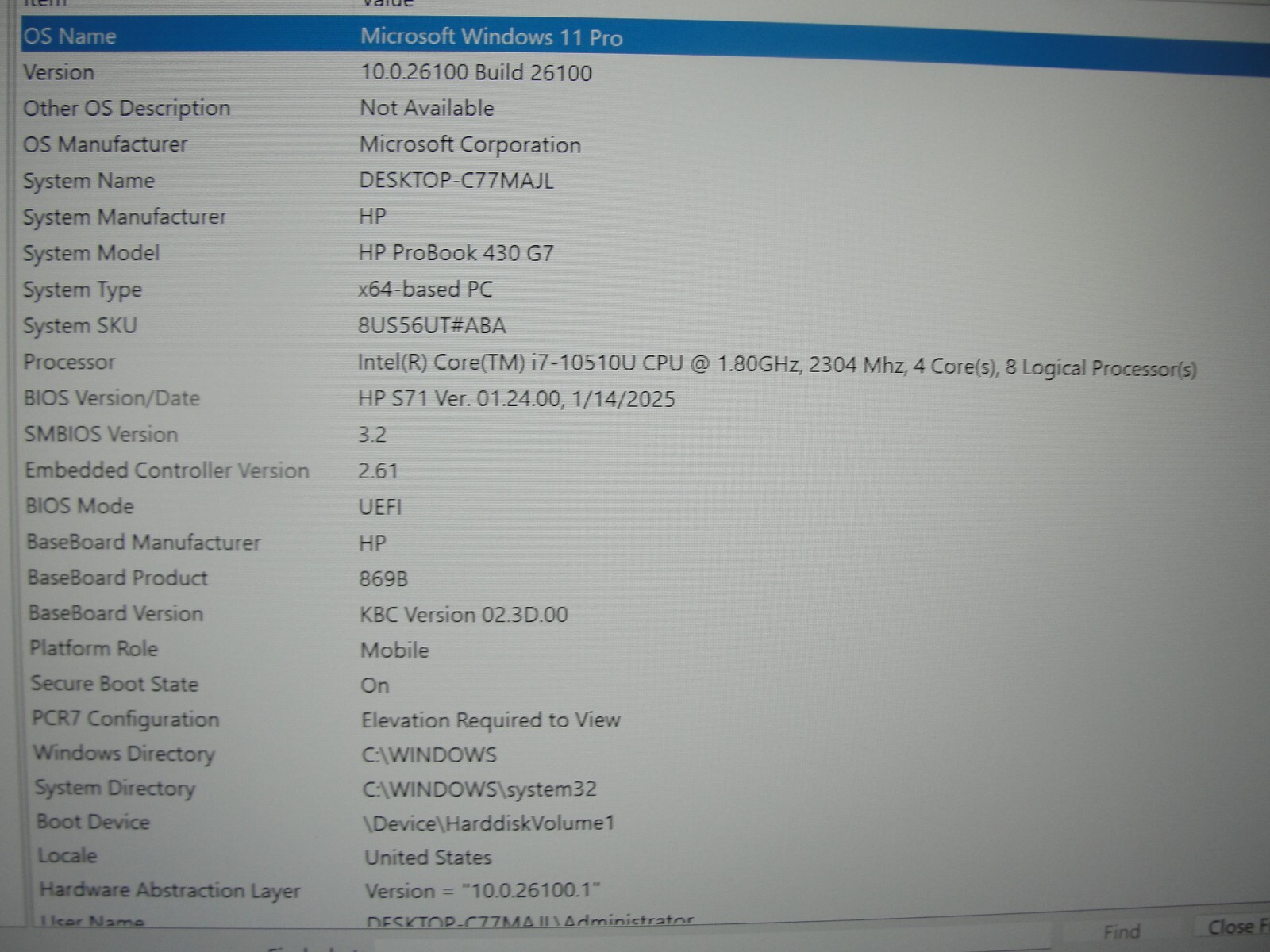
Task: Click the baseboard product value '869B'
Action: tap(383, 579)
